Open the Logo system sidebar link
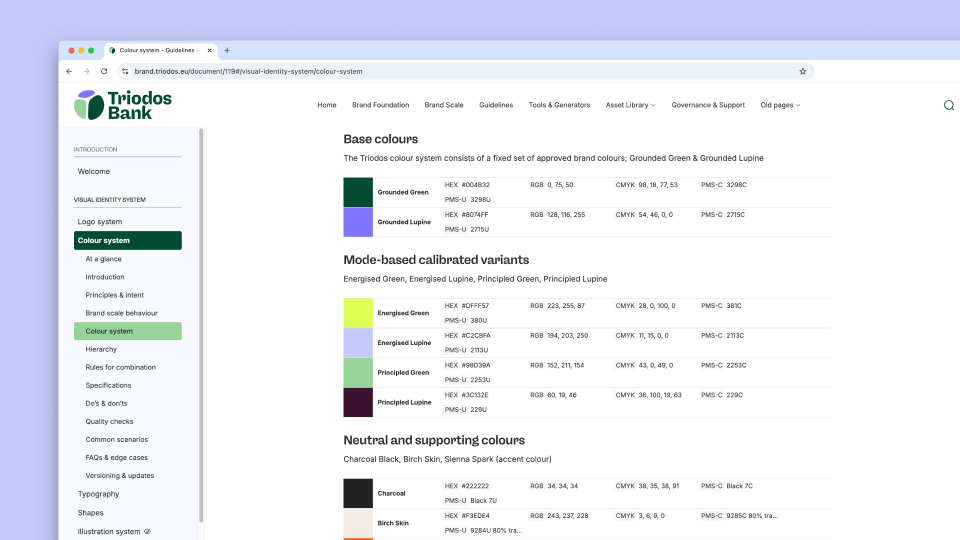This screenshot has height=540, width=960. 100,222
